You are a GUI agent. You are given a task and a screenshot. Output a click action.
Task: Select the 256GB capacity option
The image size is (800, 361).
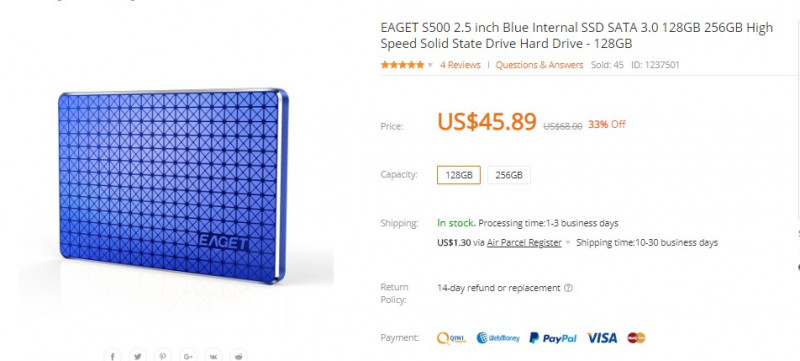(x=509, y=175)
